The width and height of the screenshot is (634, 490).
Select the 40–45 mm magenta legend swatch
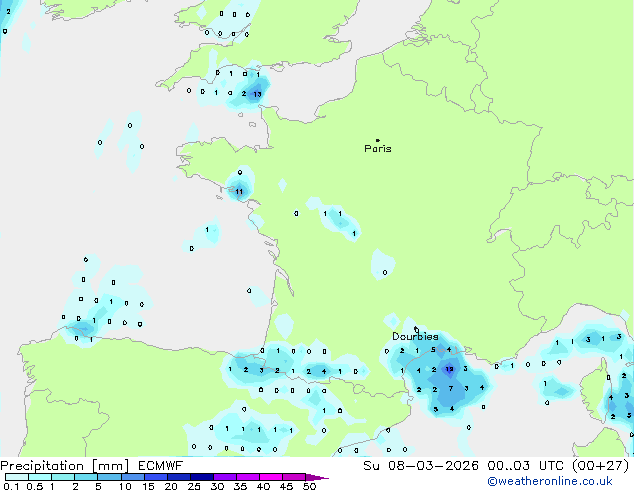coord(271,477)
